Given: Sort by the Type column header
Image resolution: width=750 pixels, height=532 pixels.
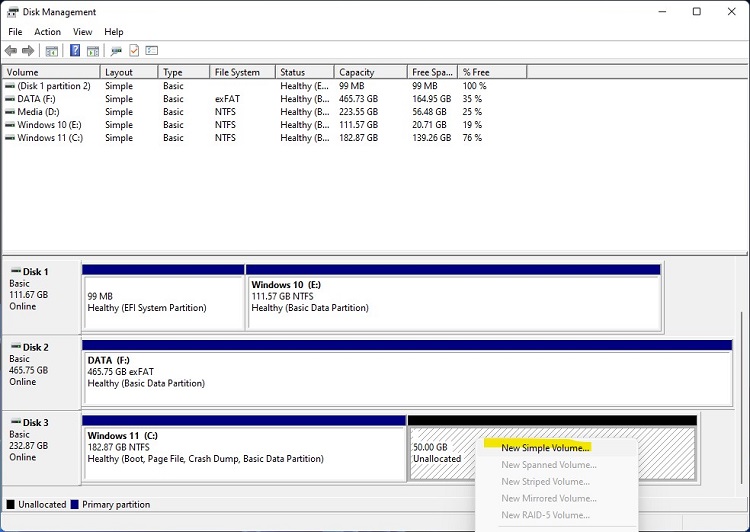Looking at the screenshot, I should (x=184, y=72).
